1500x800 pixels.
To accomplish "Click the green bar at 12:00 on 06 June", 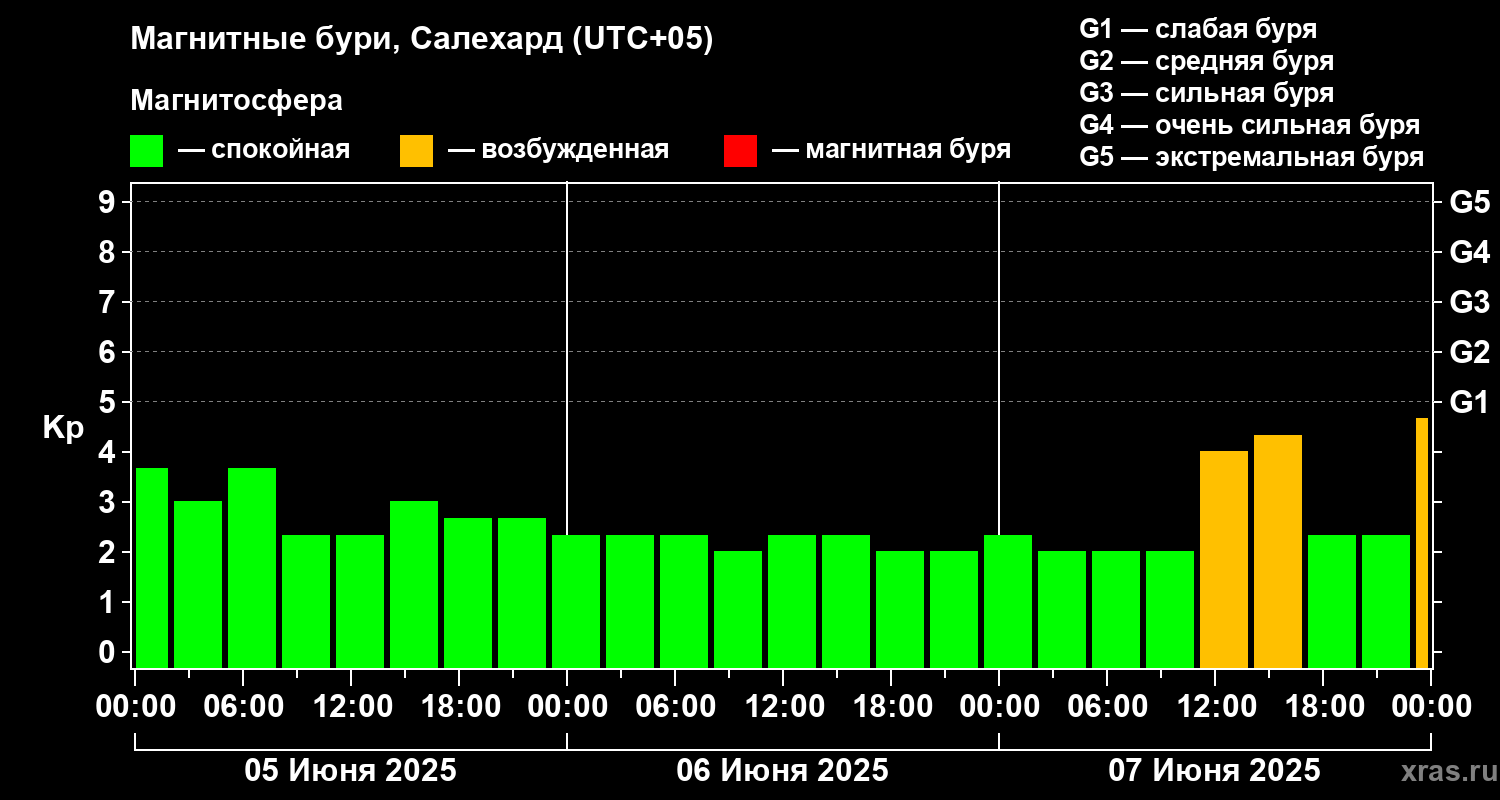I will pyautogui.click(x=792, y=601).
